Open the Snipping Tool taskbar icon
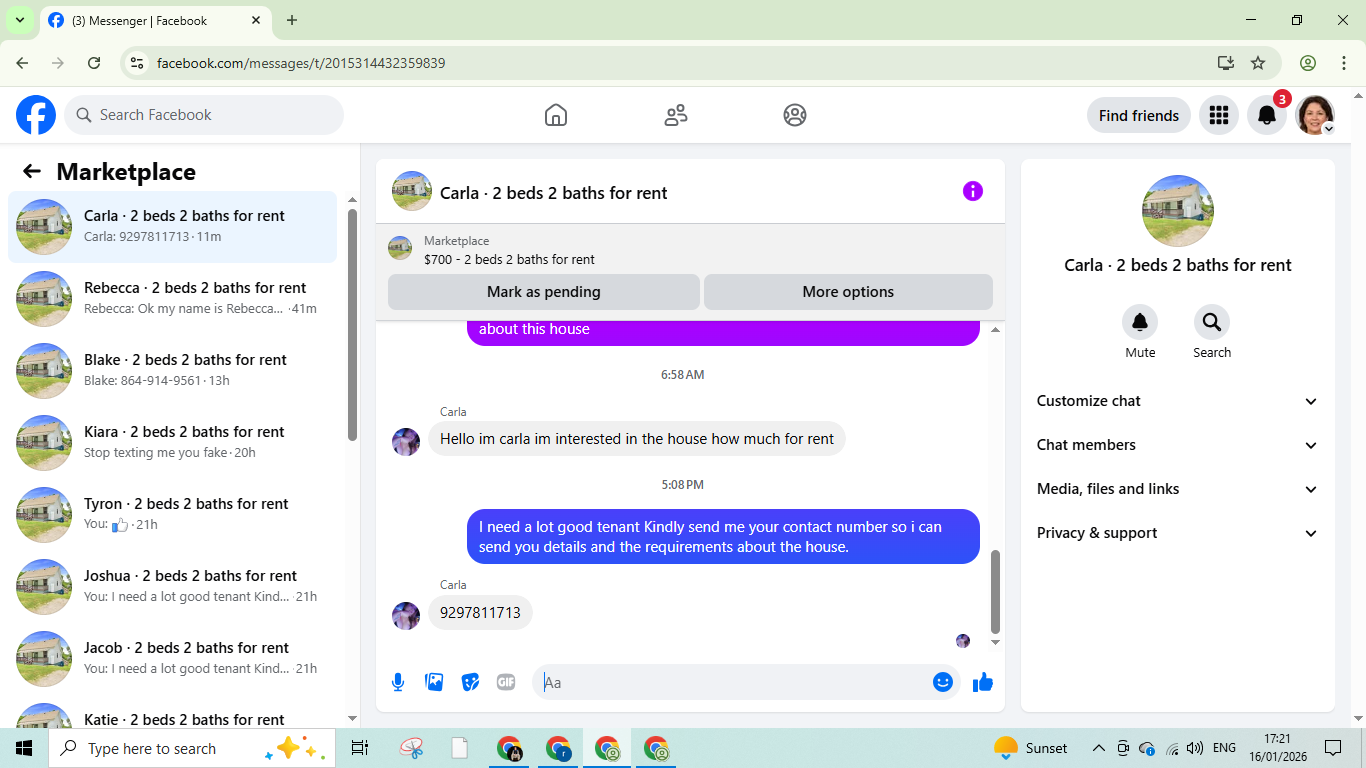 [411, 748]
